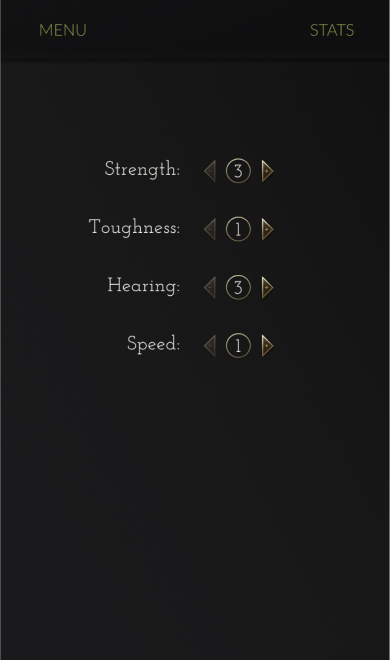Image resolution: width=391 pixels, height=661 pixels.
Task: Decrease Strength with the left arrow
Action: [x=210, y=171]
